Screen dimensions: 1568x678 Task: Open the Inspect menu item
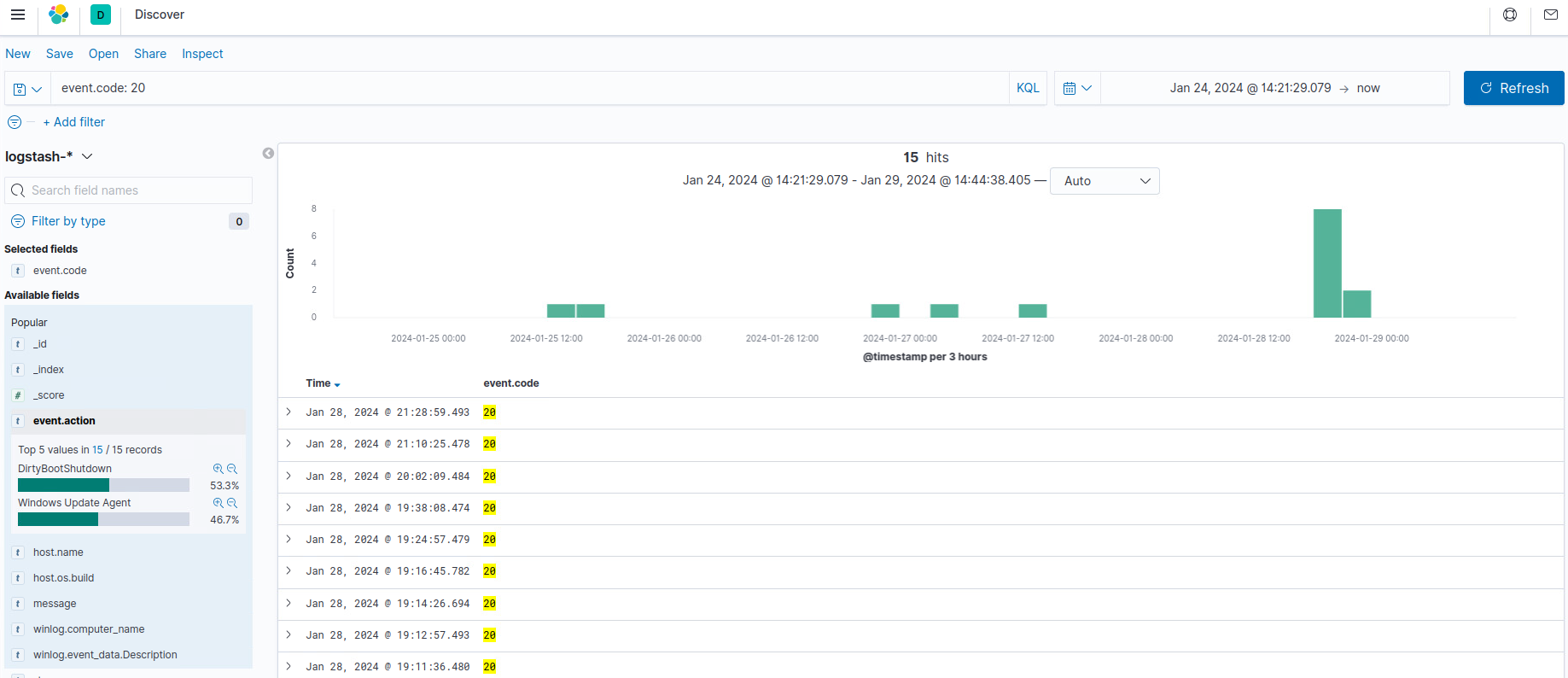pyautogui.click(x=202, y=54)
